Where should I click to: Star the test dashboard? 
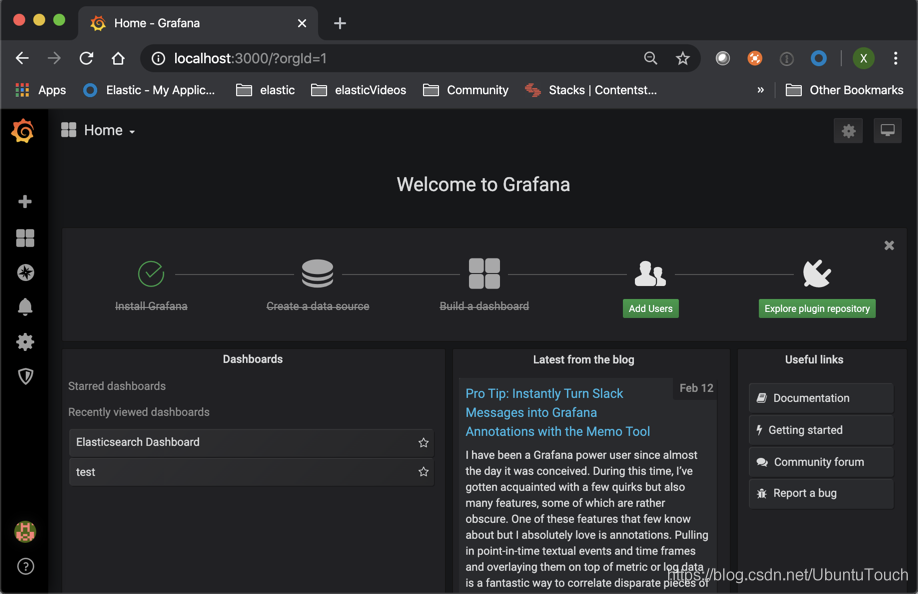[x=423, y=472]
